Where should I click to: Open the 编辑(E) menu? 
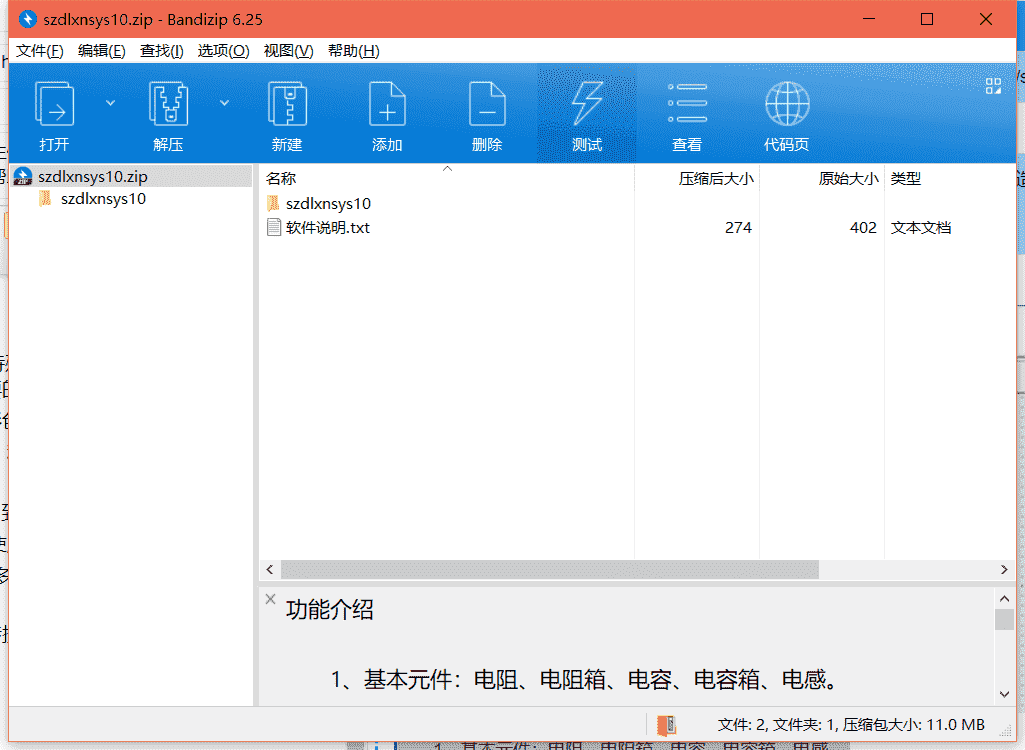point(101,51)
